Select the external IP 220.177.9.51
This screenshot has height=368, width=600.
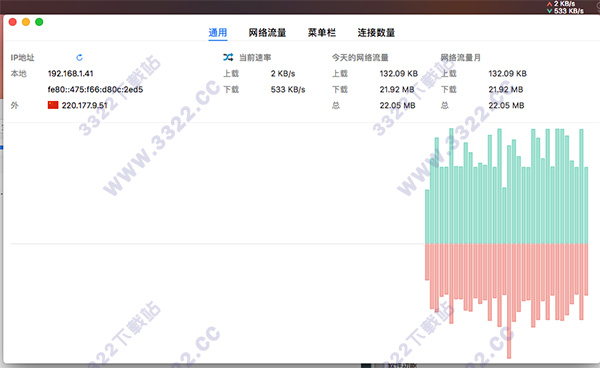84,105
